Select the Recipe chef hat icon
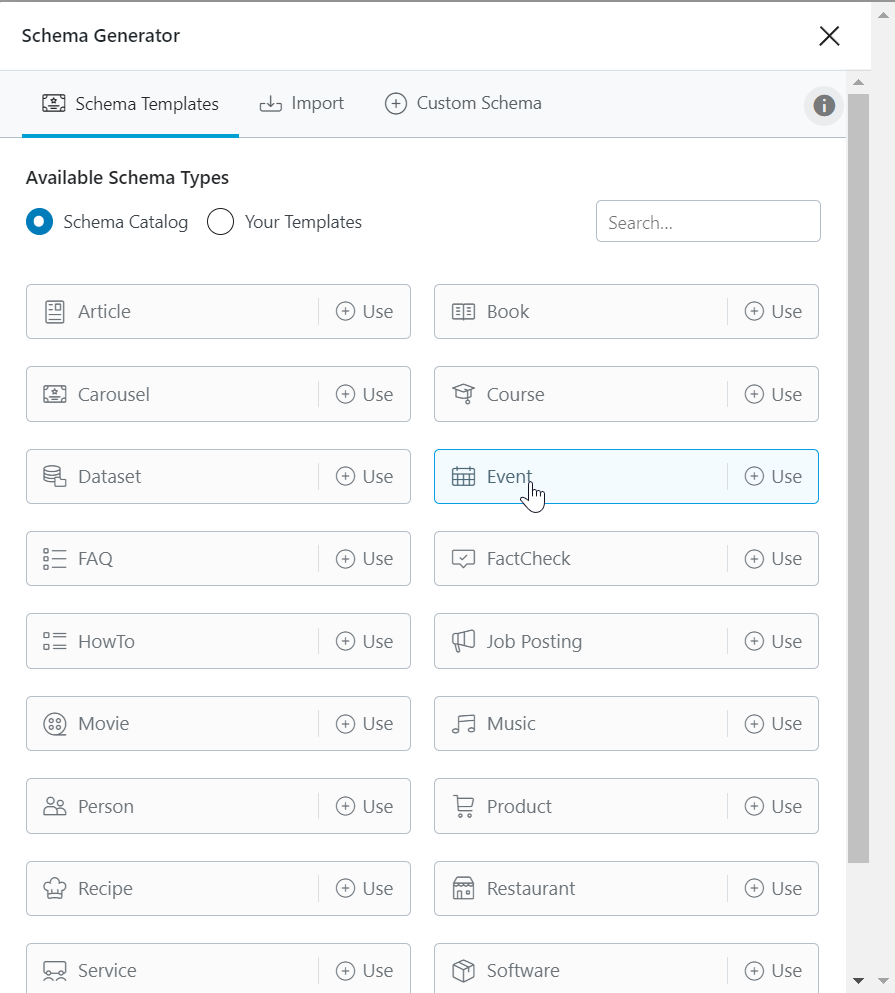Viewport: 895px width, 993px height. pos(55,888)
